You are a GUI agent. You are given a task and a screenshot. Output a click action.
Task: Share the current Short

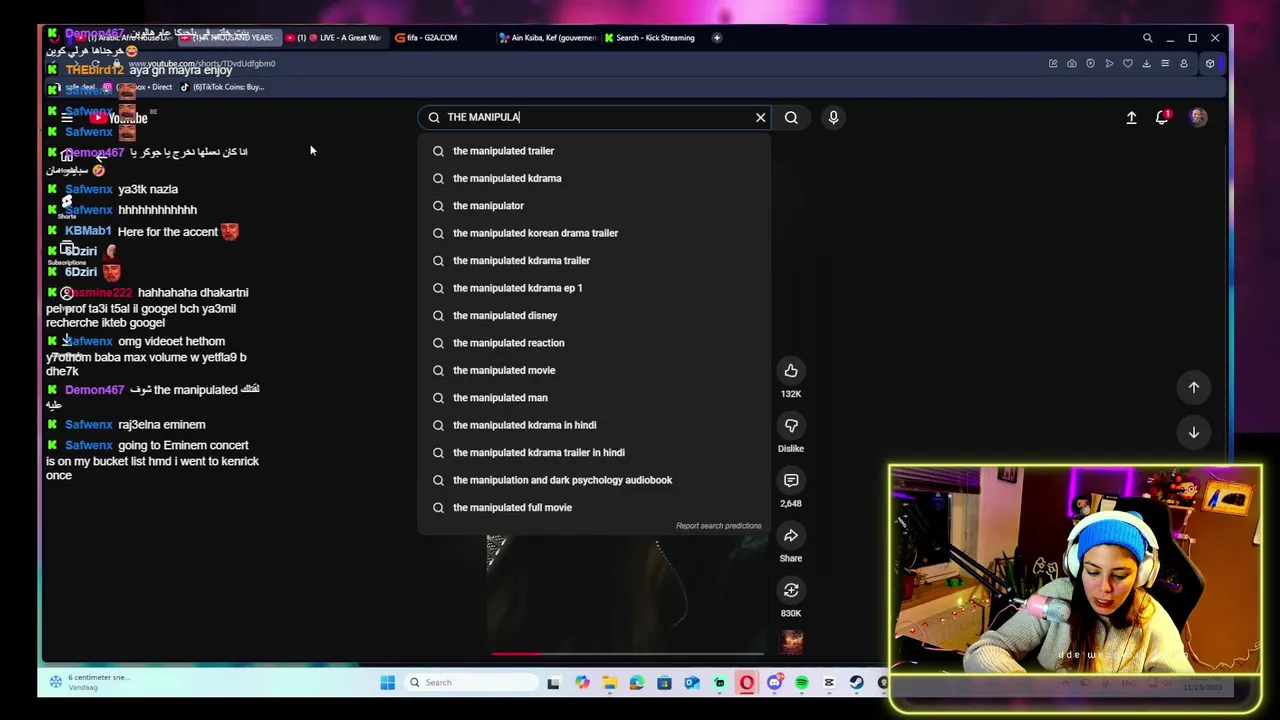pyautogui.click(x=791, y=536)
